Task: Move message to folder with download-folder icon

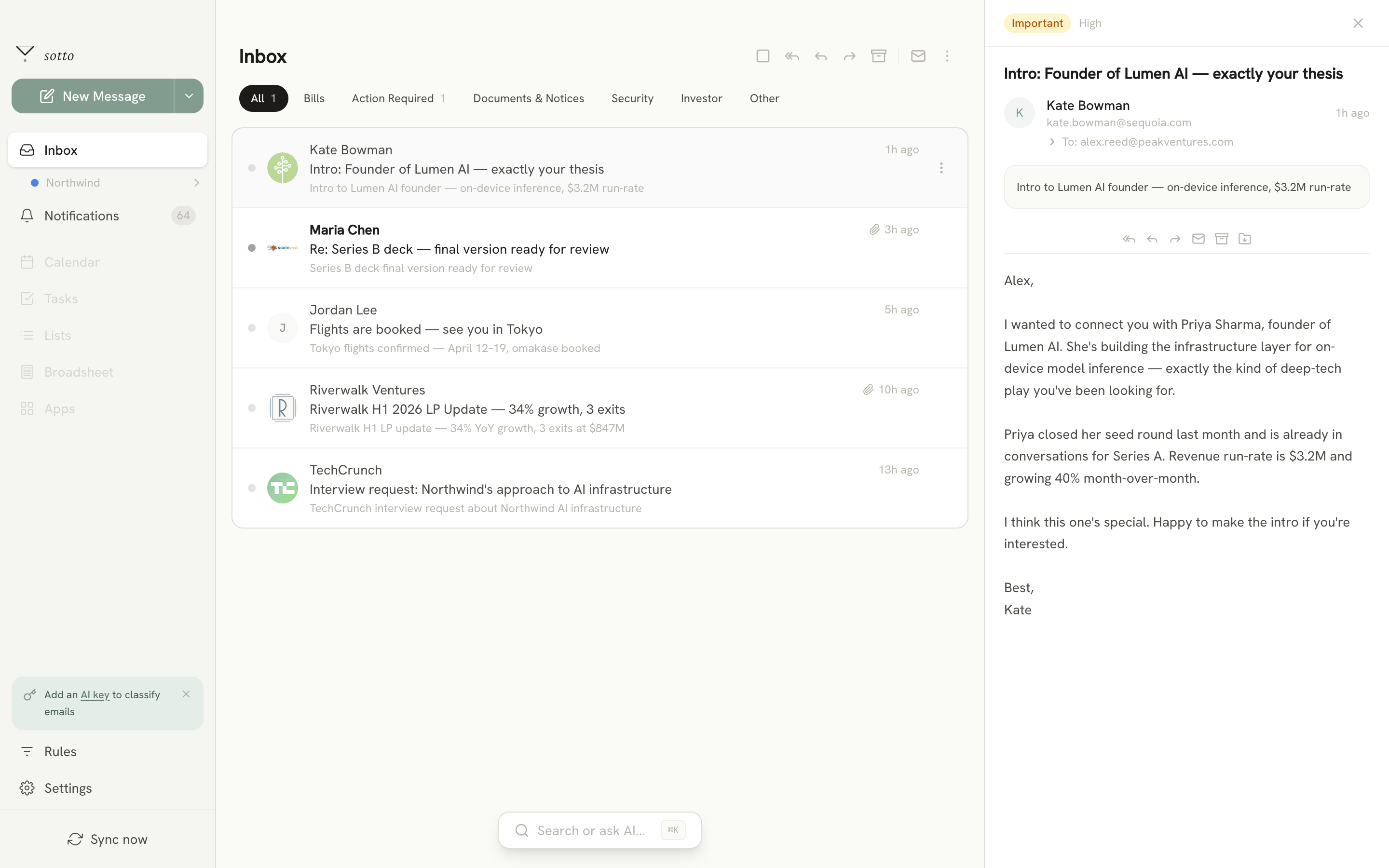Action: [1244, 238]
